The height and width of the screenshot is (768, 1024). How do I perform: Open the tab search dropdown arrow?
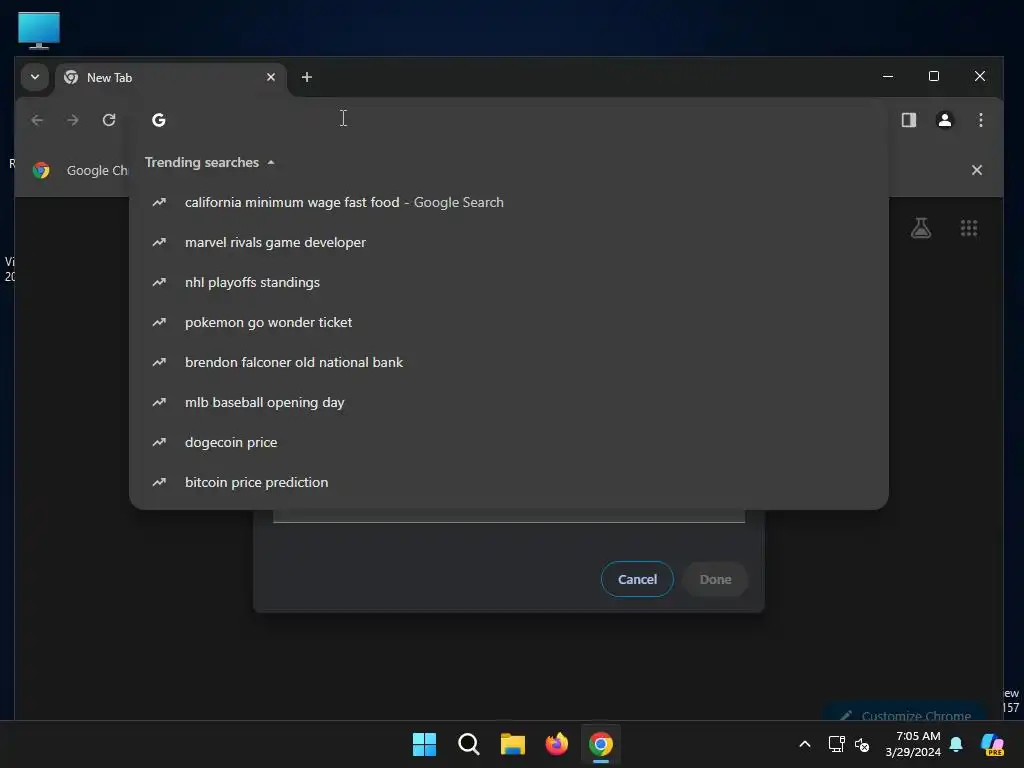[35, 77]
